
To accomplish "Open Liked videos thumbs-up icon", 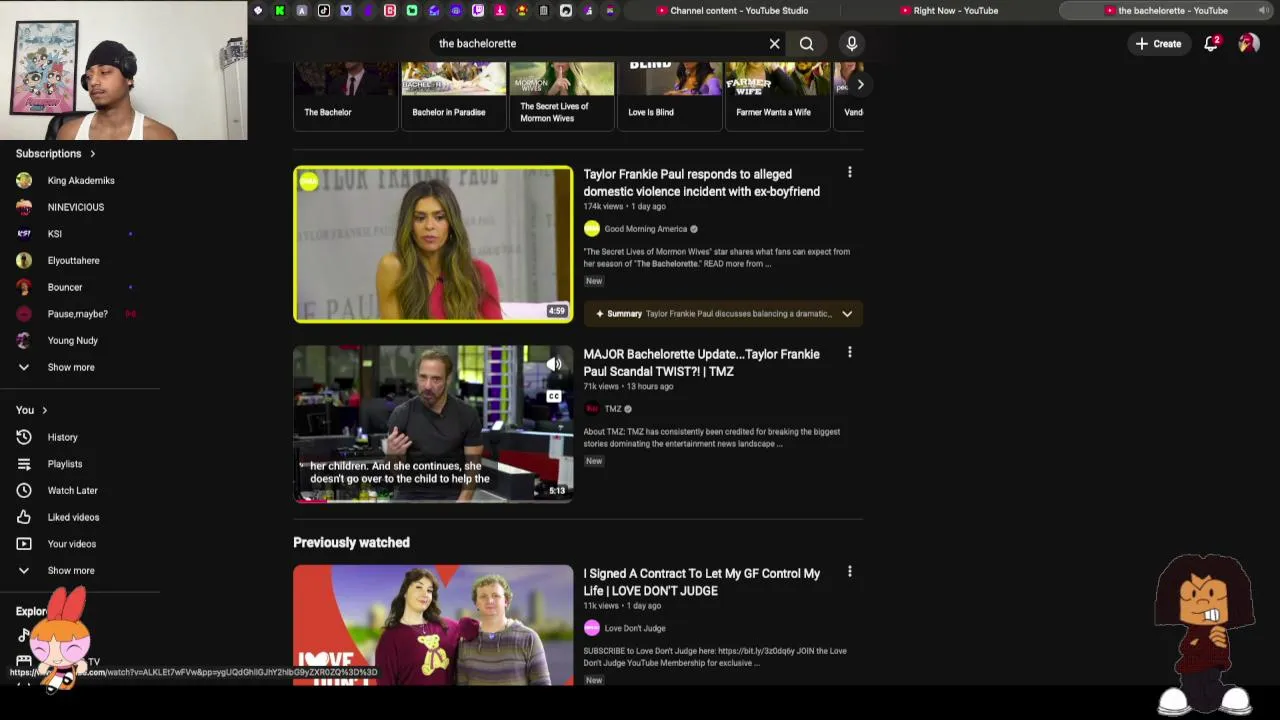I will [24, 517].
